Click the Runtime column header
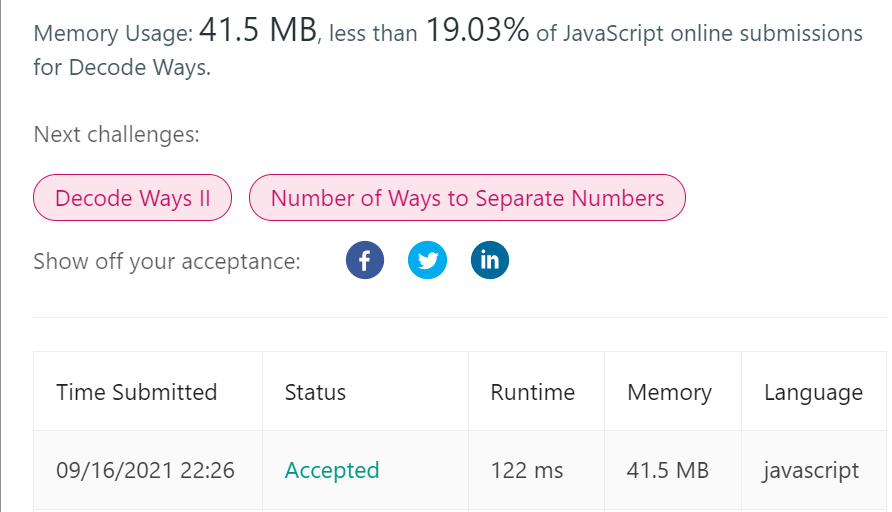The height and width of the screenshot is (512, 892). pos(532,392)
